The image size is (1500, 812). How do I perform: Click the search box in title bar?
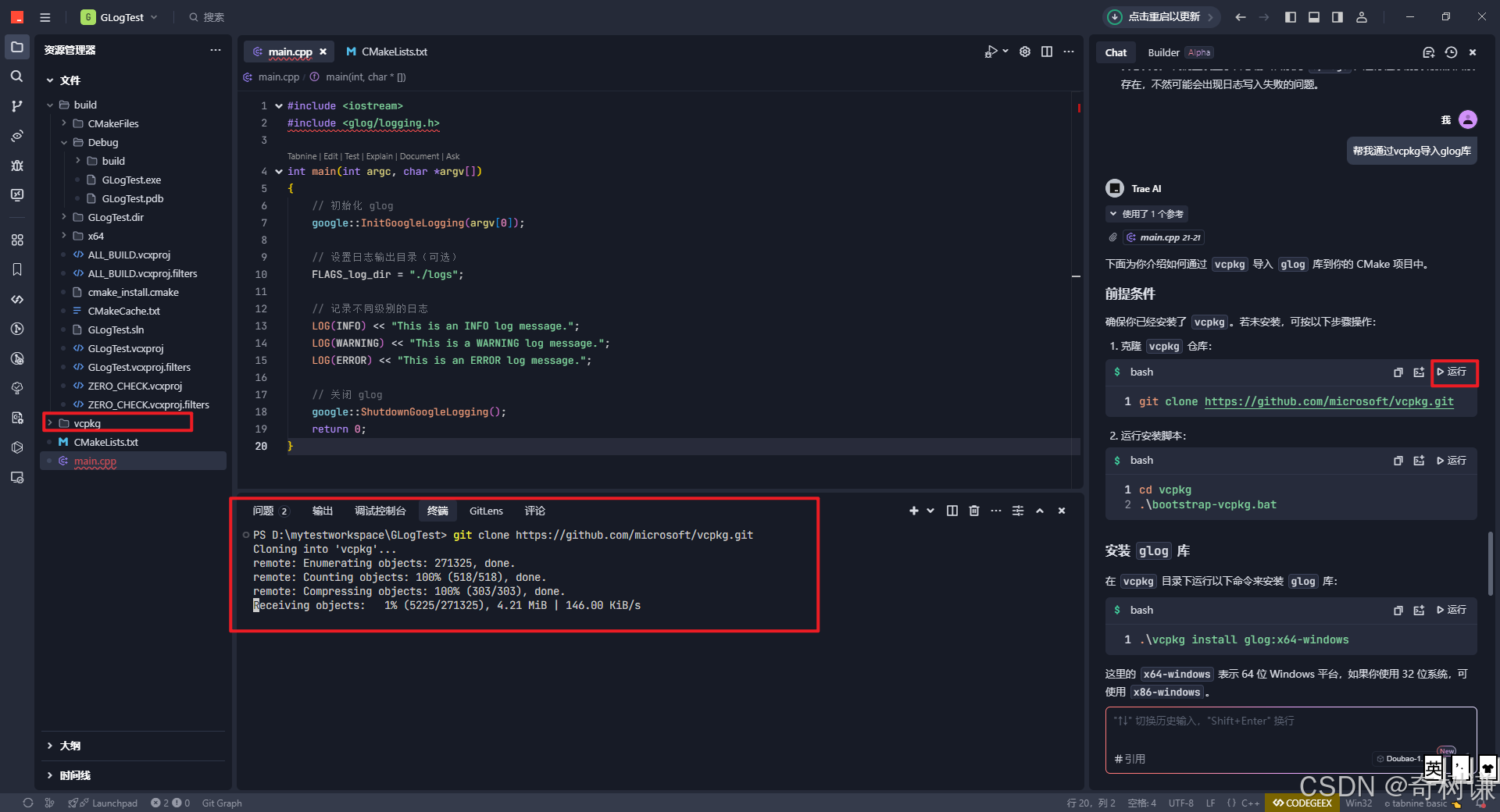click(x=206, y=17)
